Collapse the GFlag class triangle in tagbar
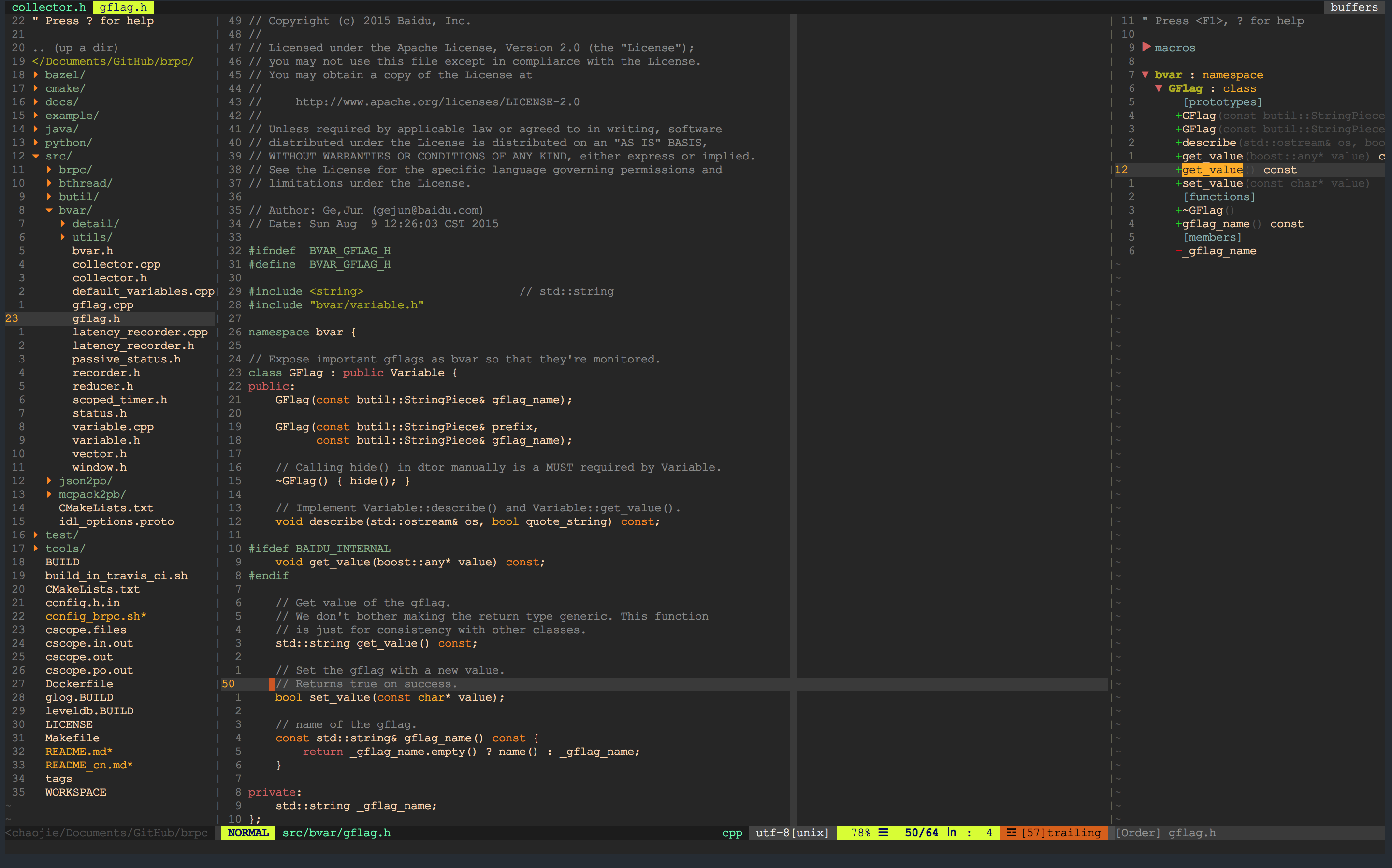Screen dimensions: 1392x868 pyautogui.click(x=1159, y=88)
